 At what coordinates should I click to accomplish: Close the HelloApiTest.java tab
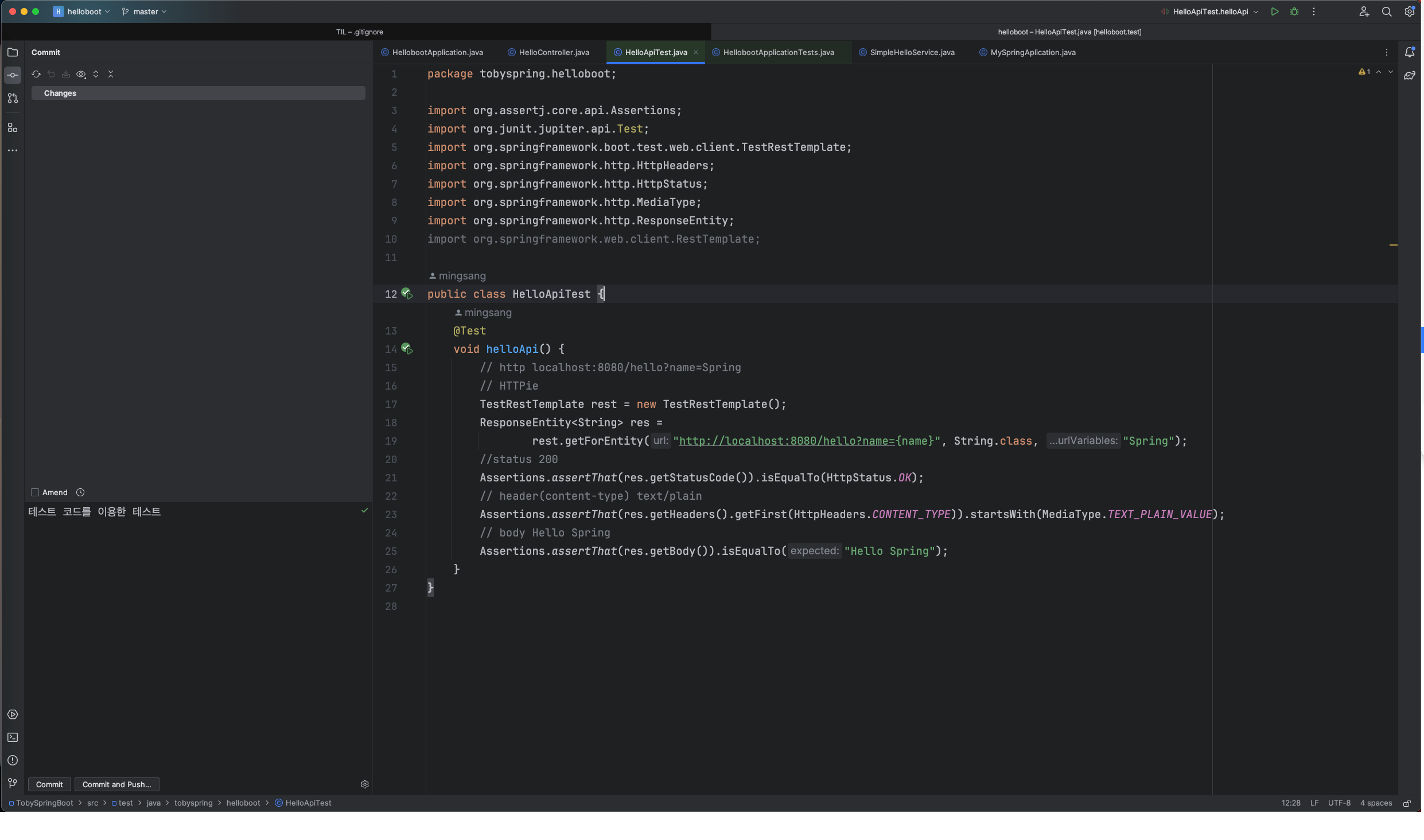[x=696, y=52]
